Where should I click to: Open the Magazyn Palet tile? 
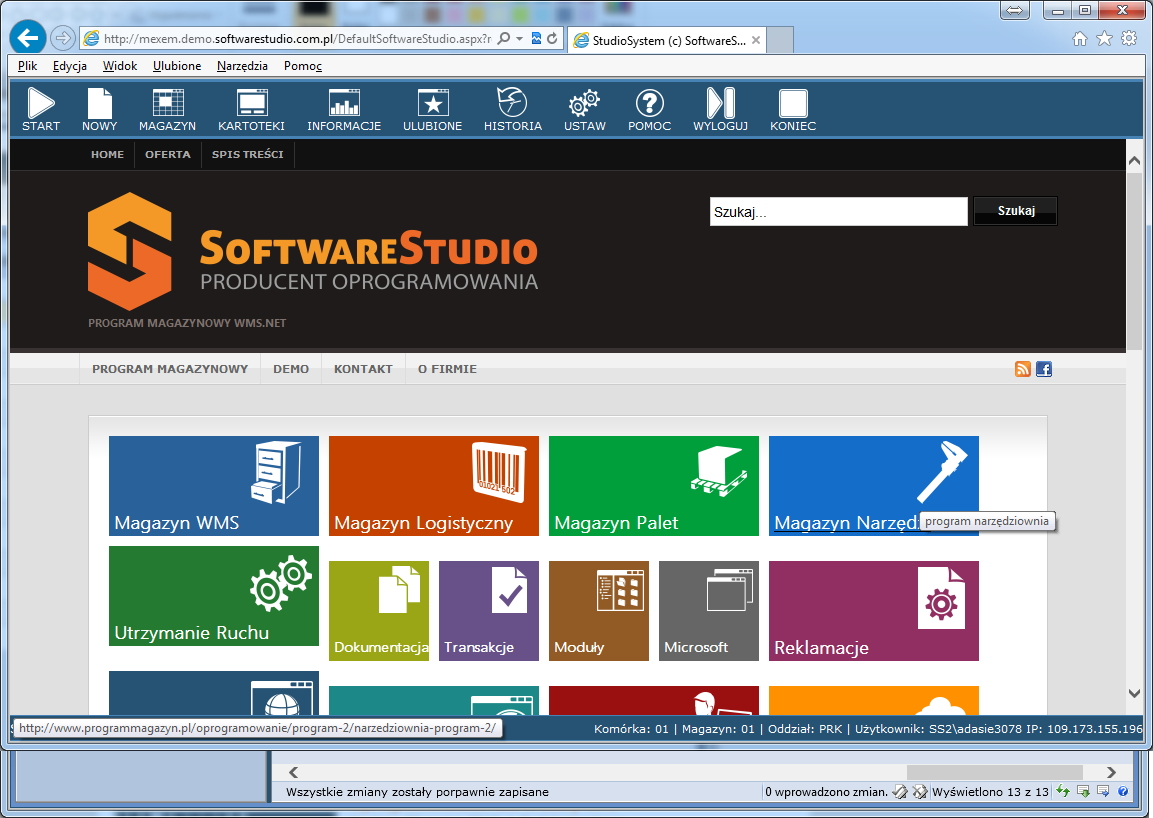pos(654,486)
